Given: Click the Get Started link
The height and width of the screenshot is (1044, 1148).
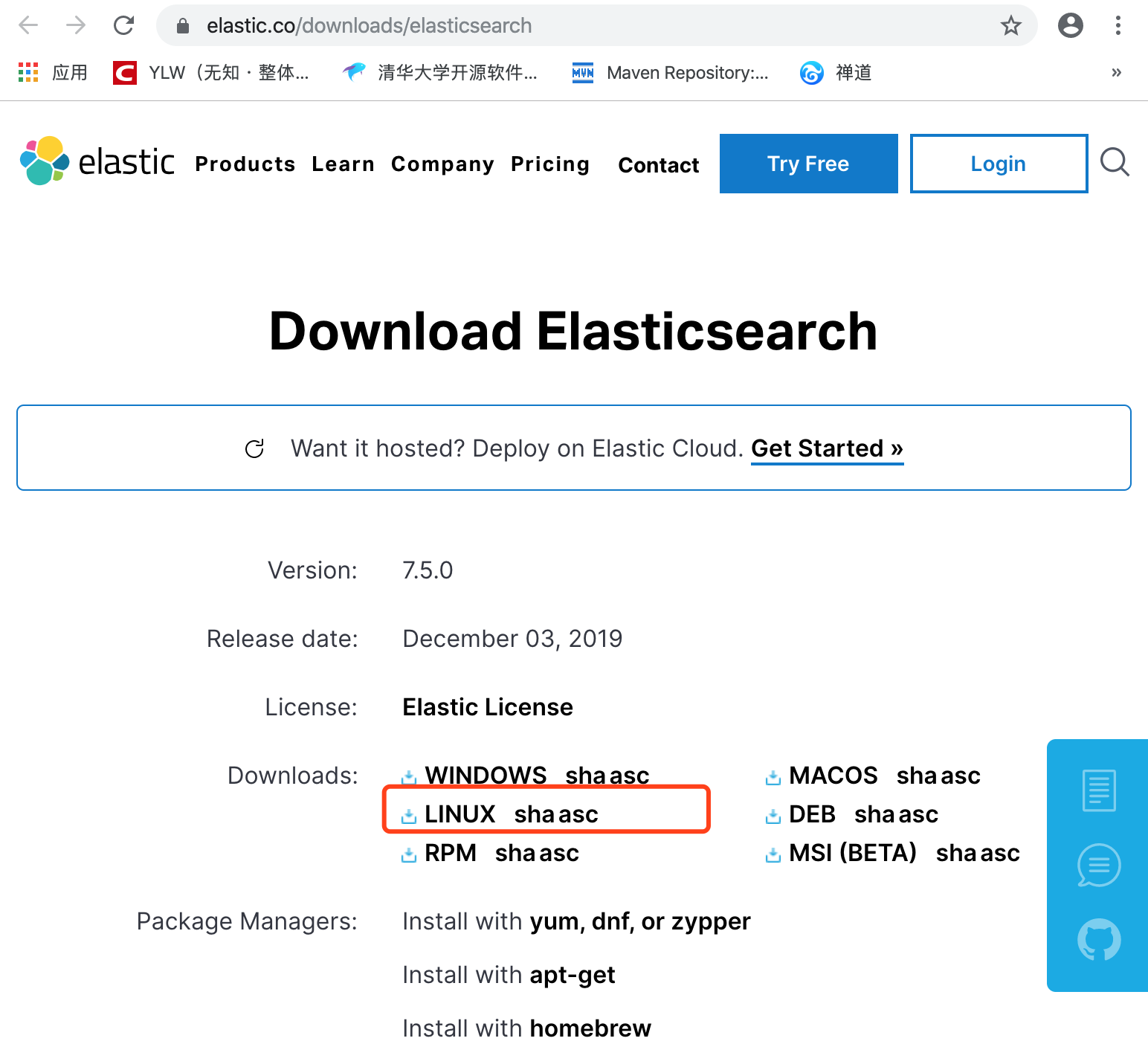Looking at the screenshot, I should (827, 448).
